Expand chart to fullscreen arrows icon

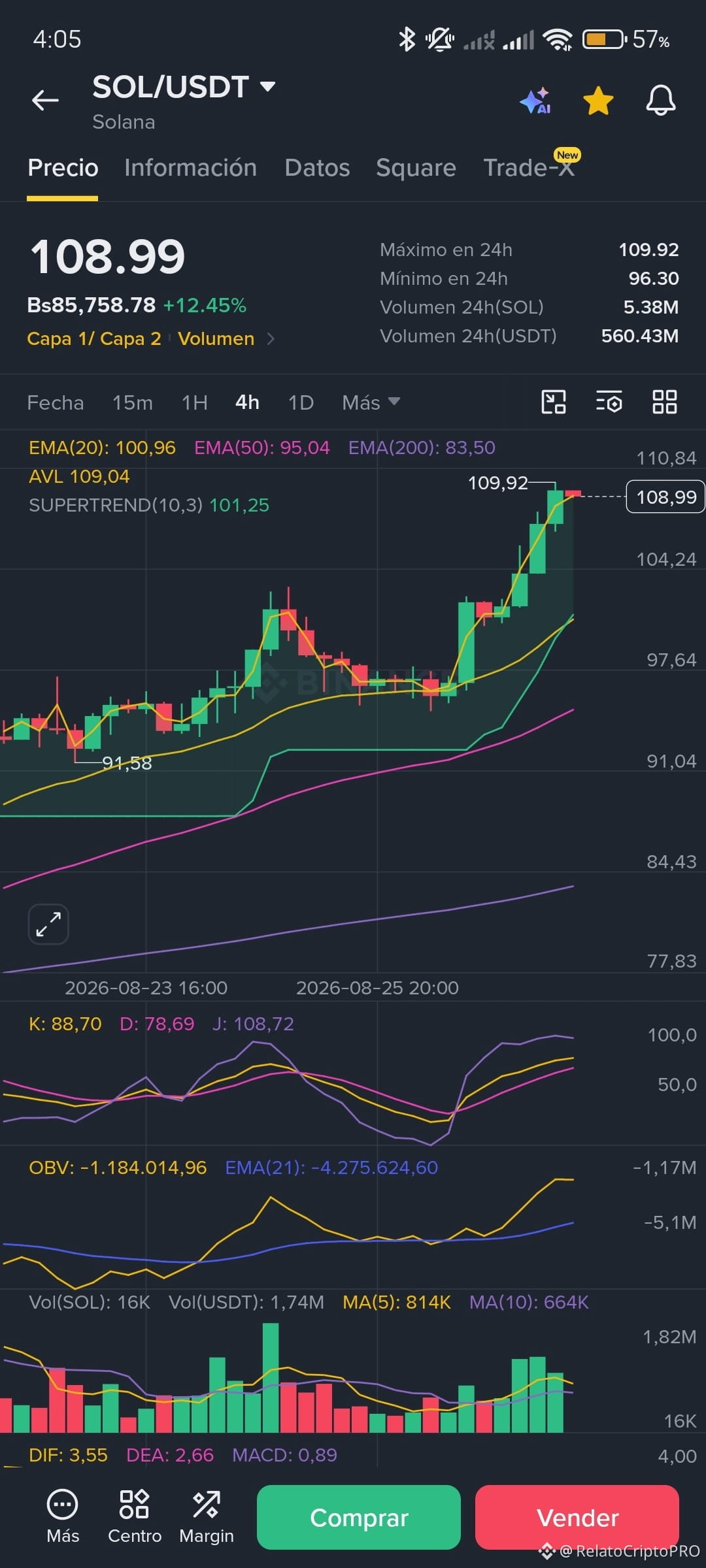tap(48, 924)
